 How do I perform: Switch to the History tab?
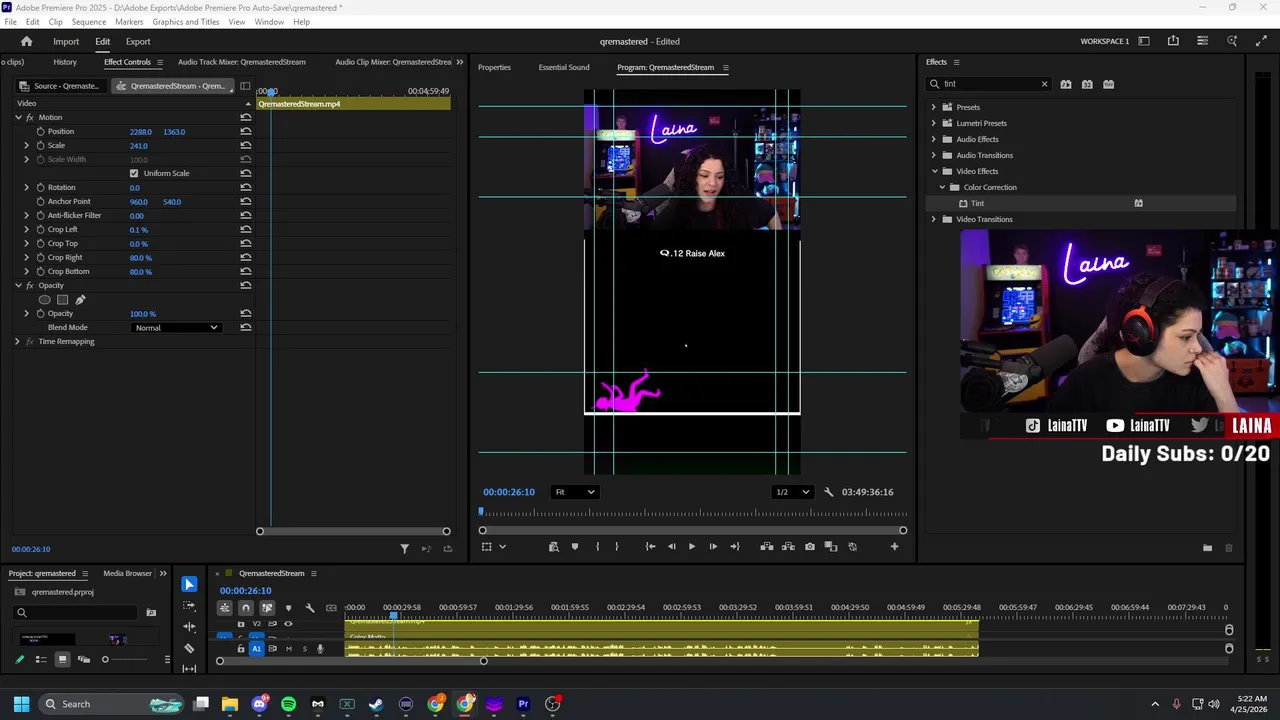click(65, 62)
